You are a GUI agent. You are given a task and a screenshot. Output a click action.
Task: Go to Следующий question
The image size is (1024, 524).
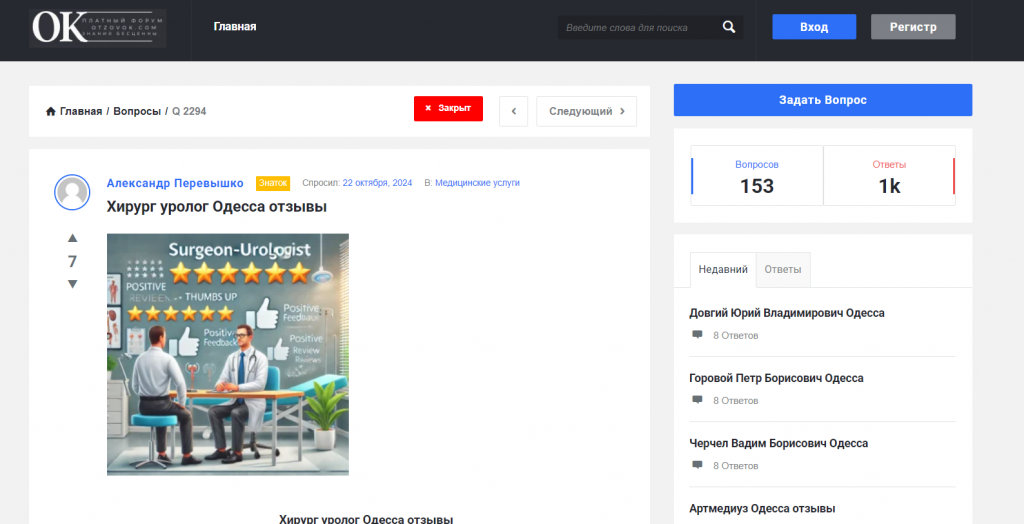click(x=586, y=111)
